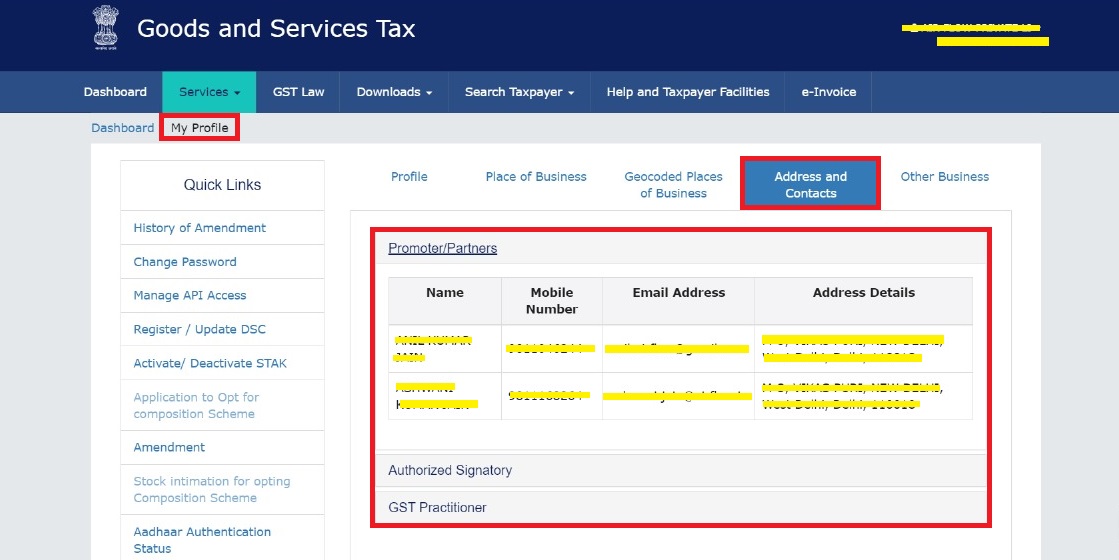
Task: Open the Other Business tab
Action: pyautogui.click(x=944, y=177)
